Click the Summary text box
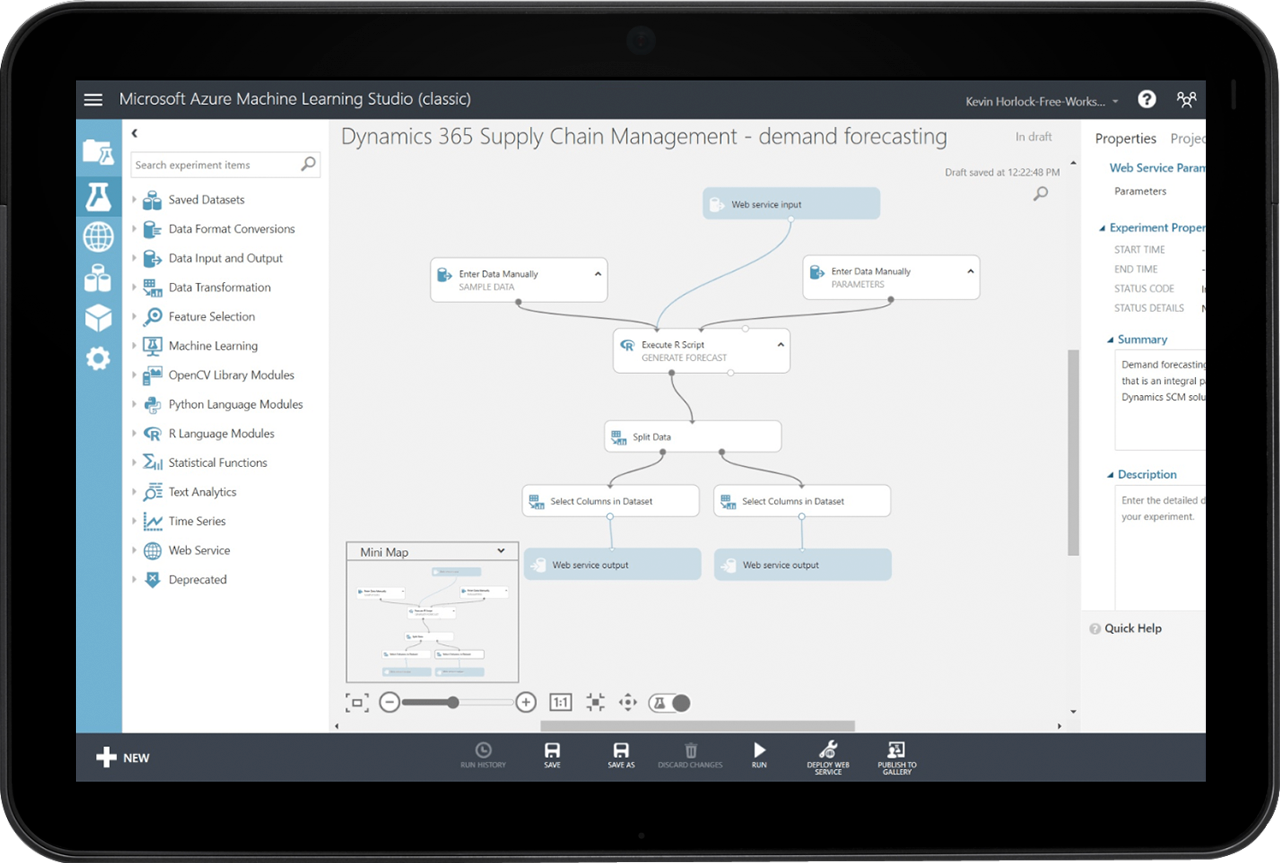The width and height of the screenshot is (1280, 863). click(1160, 402)
